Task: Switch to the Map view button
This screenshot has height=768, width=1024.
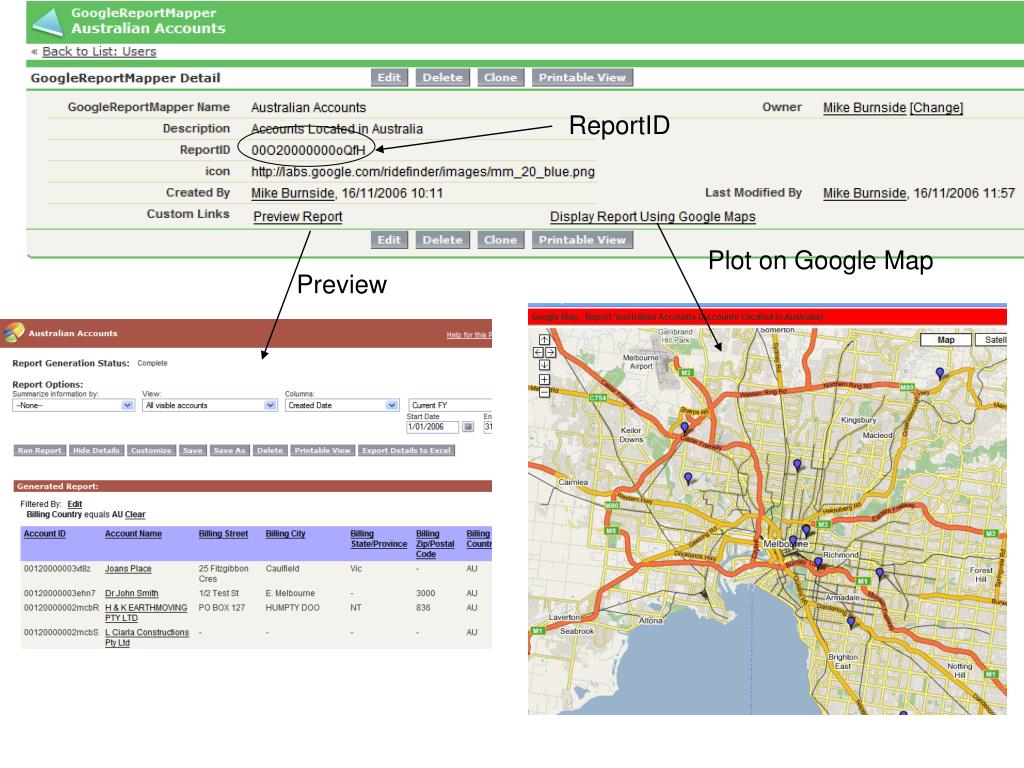Action: coord(946,340)
